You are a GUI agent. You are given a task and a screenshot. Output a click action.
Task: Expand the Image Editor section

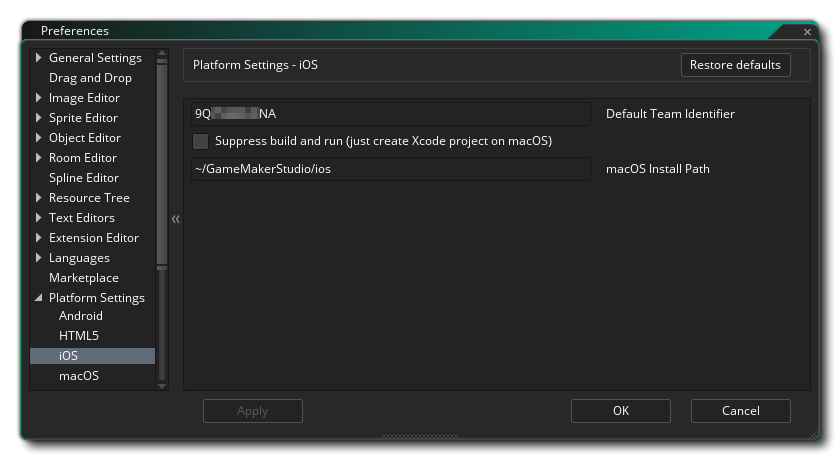click(39, 98)
